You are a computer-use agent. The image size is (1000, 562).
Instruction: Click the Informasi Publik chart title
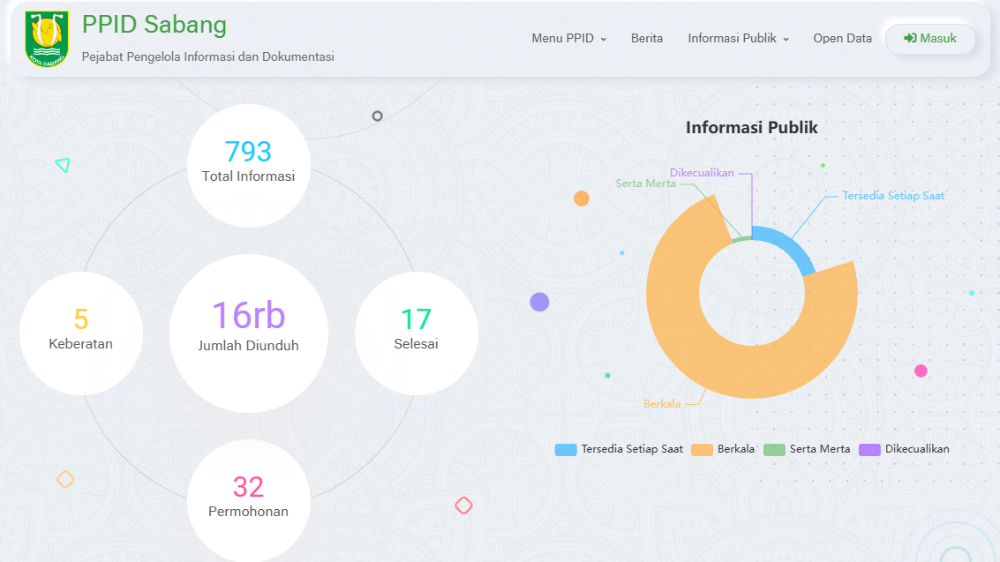751,128
